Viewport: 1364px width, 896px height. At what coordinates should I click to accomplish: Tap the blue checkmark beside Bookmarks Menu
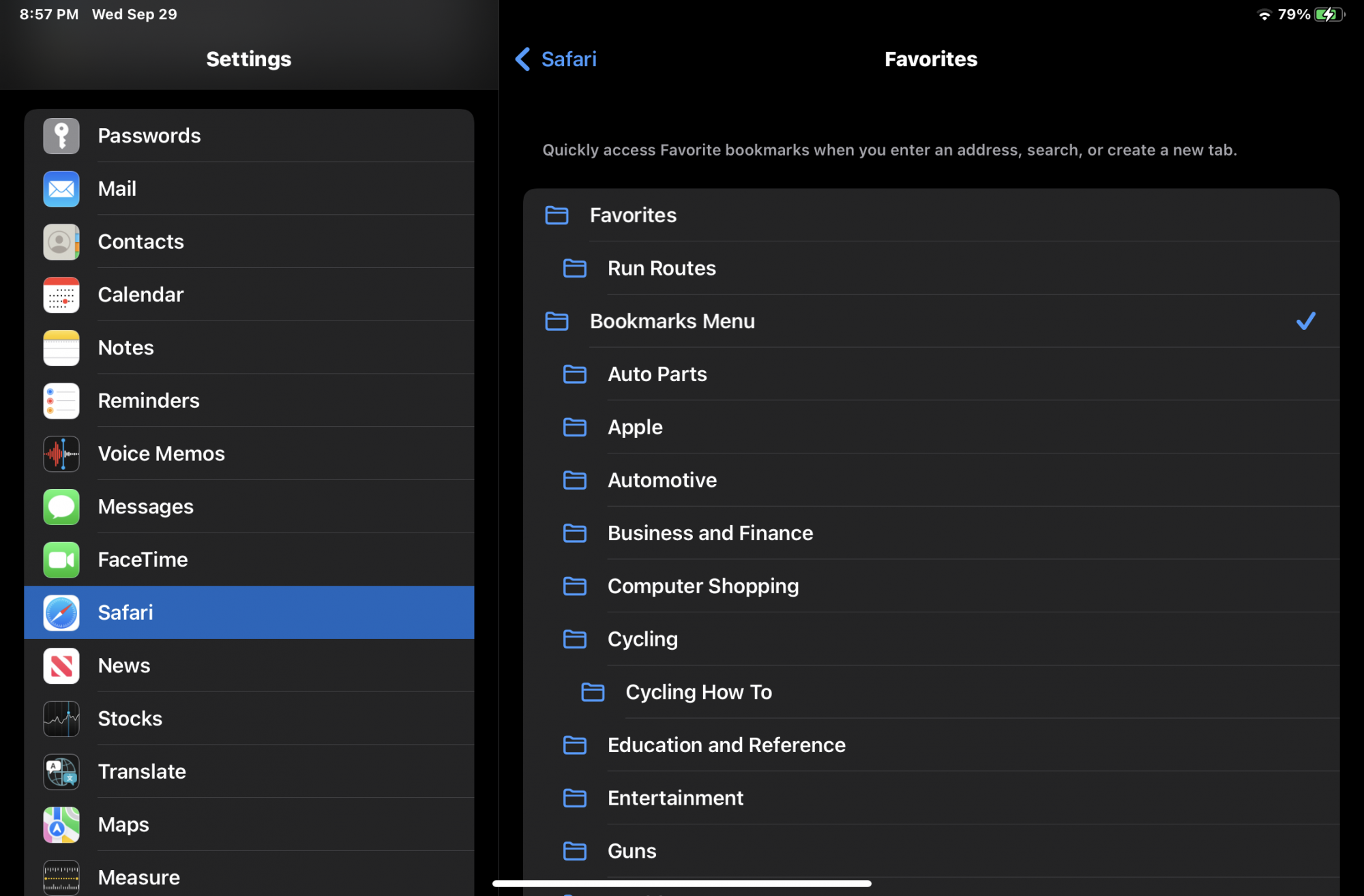[1305, 321]
